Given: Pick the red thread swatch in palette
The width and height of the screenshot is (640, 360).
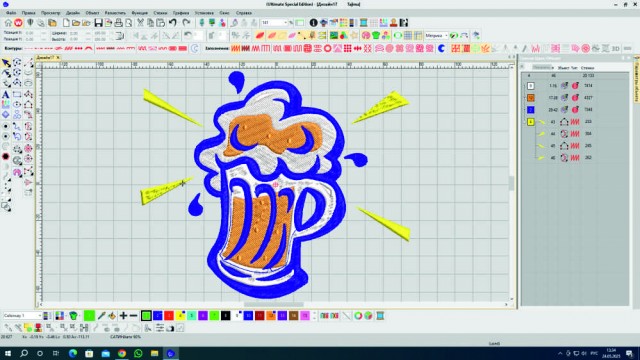Looking at the screenshot, I should point(169,316).
